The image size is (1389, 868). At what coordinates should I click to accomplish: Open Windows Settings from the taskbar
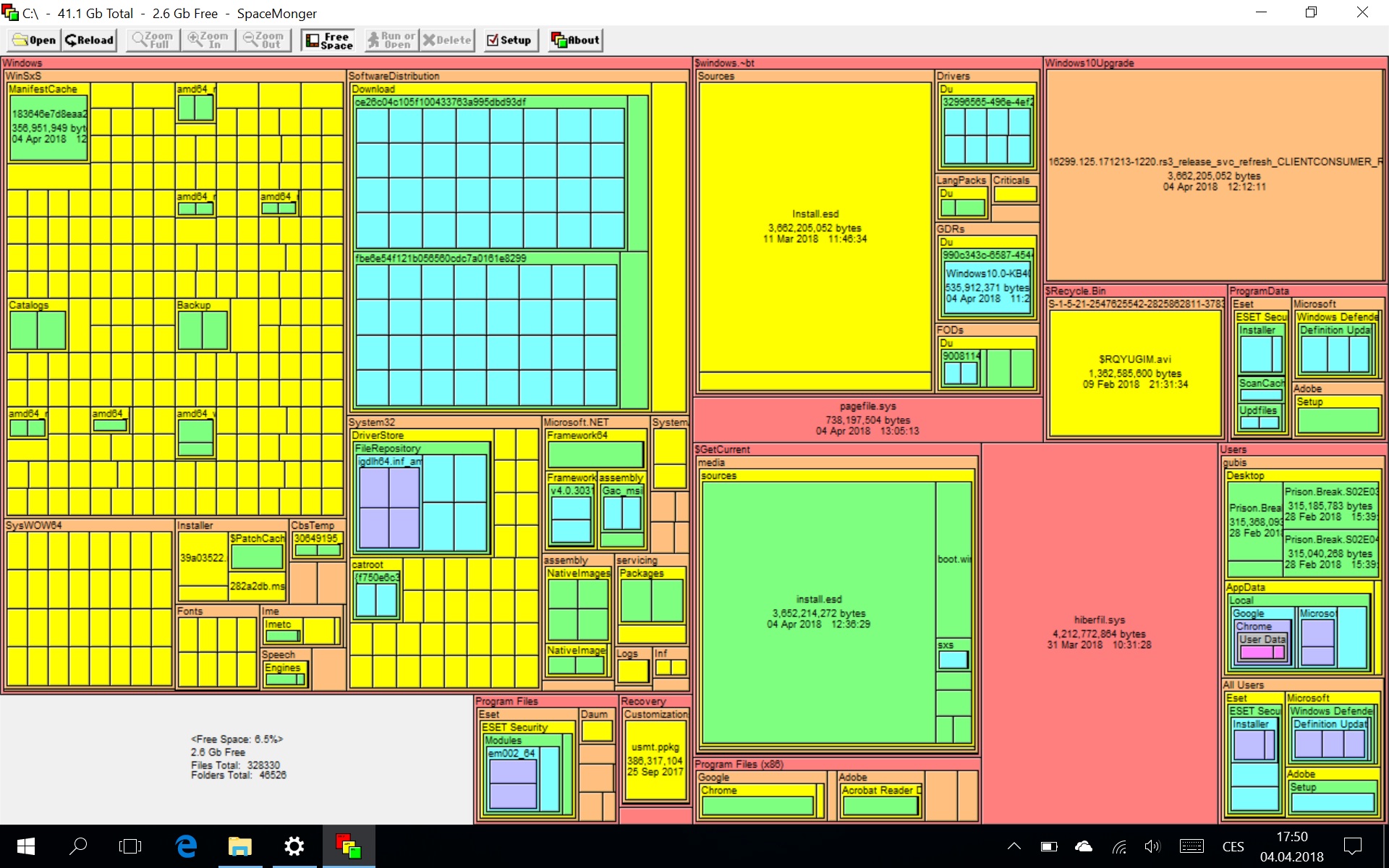[294, 846]
